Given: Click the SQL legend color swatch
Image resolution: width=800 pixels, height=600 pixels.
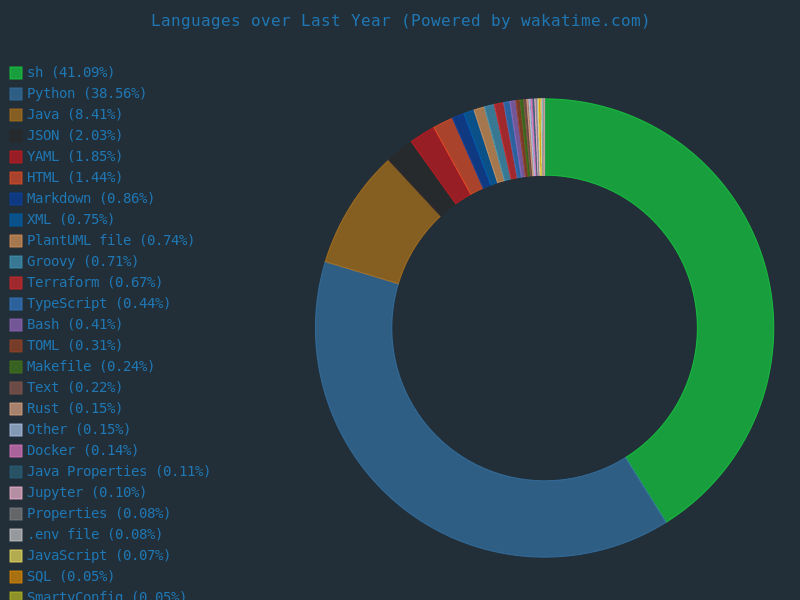Looking at the screenshot, I should click(x=16, y=577).
